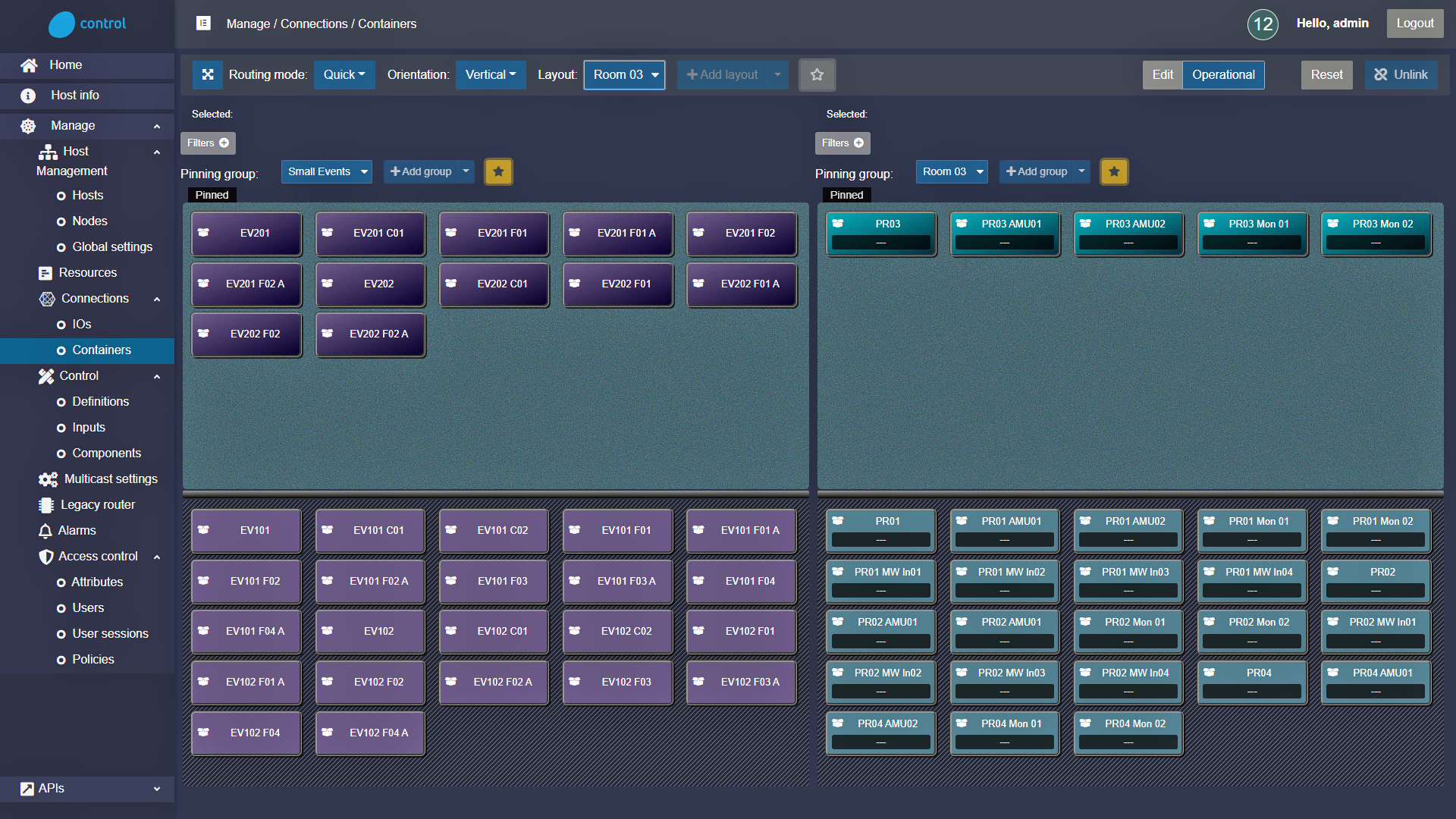This screenshot has width=1456, height=819.
Task: Click the star beside Small Events group
Action: tap(498, 171)
